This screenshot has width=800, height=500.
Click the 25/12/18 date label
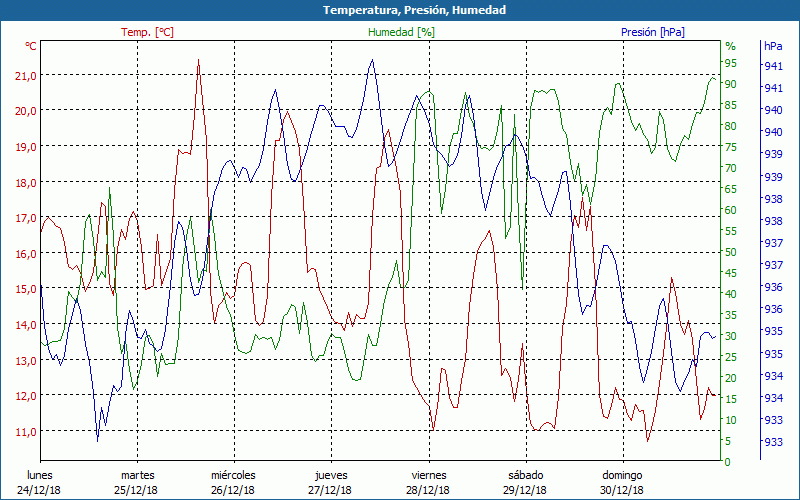pyautogui.click(x=136, y=490)
